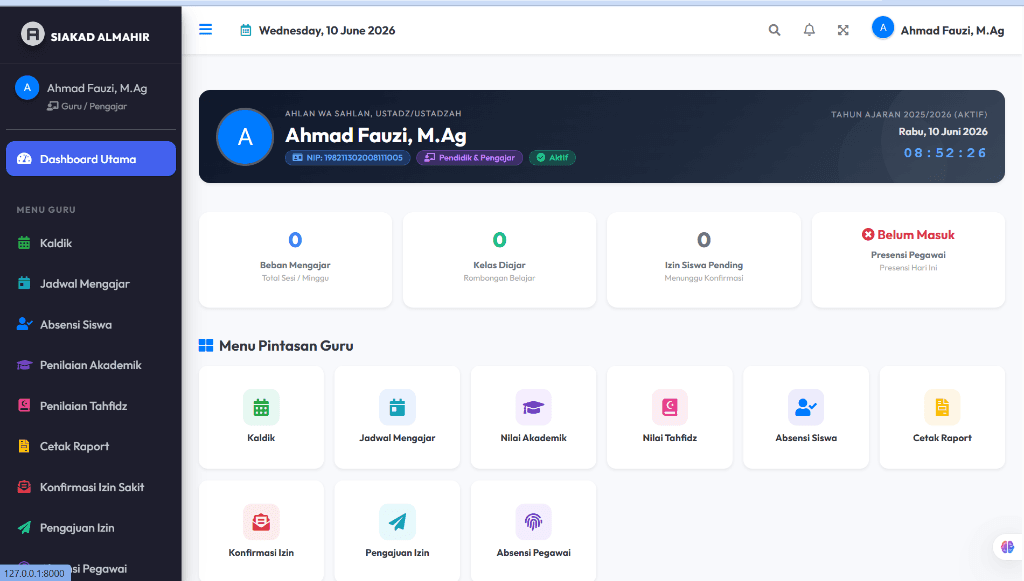Open the notifications bell icon
Viewport: 1024px width, 581px height.
click(x=809, y=30)
